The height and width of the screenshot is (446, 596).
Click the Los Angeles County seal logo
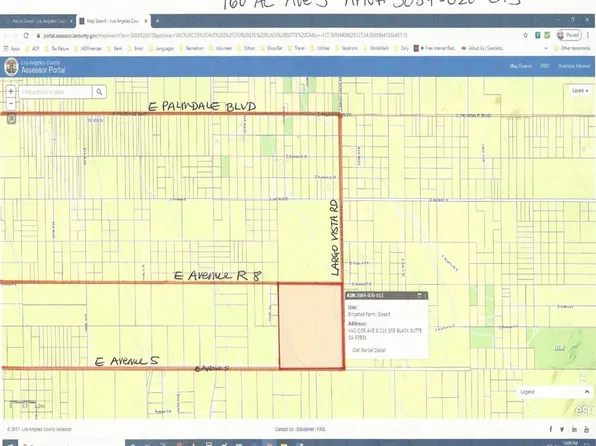tap(11, 67)
